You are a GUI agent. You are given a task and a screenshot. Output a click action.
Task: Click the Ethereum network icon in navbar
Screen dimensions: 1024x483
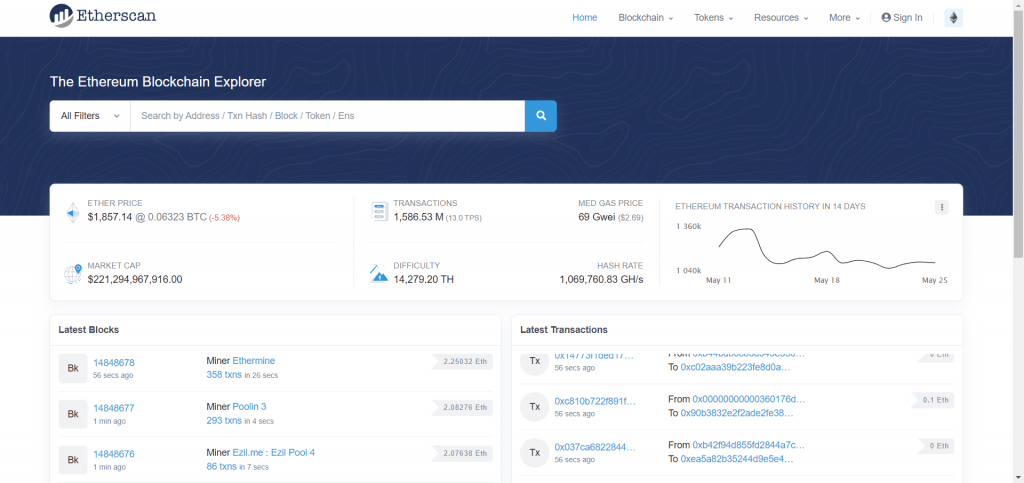(953, 18)
